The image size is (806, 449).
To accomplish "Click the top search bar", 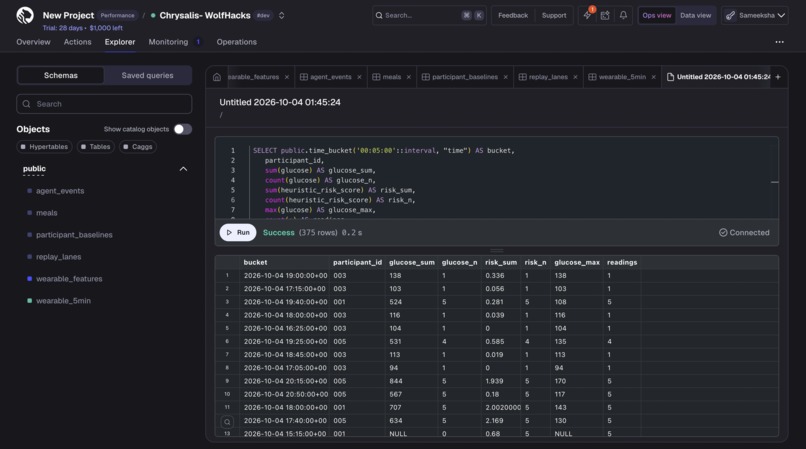I will click(429, 15).
